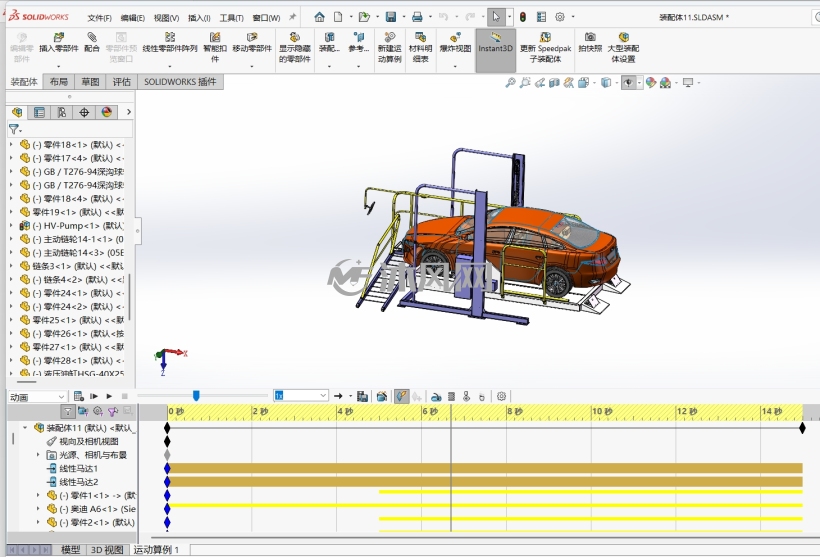820x557 pixels.
Task: Expand 链条3<1> tree item
Action: (12, 266)
